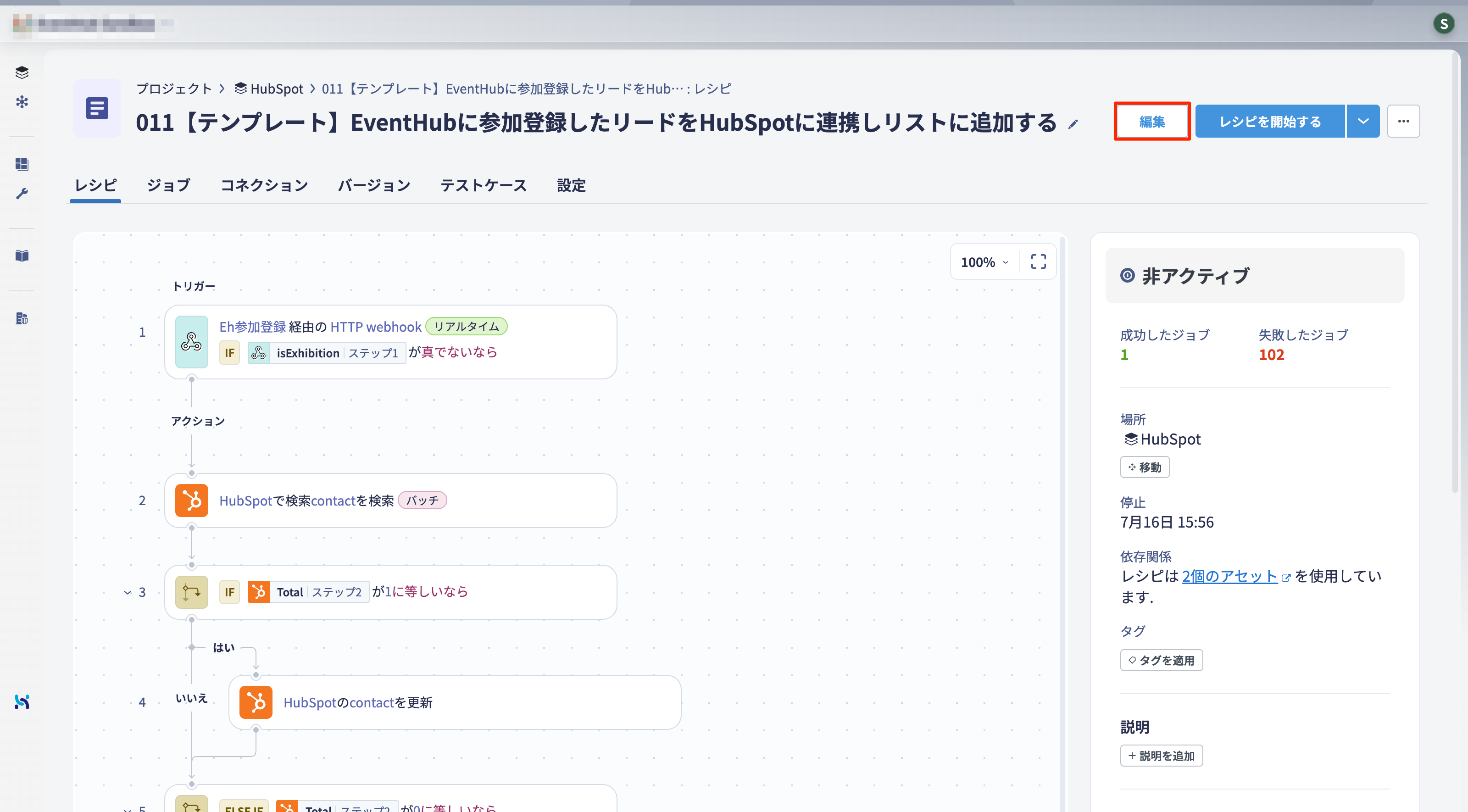
Task: Click the HubSpot folder icon in breadcrumb
Action: 240,89
